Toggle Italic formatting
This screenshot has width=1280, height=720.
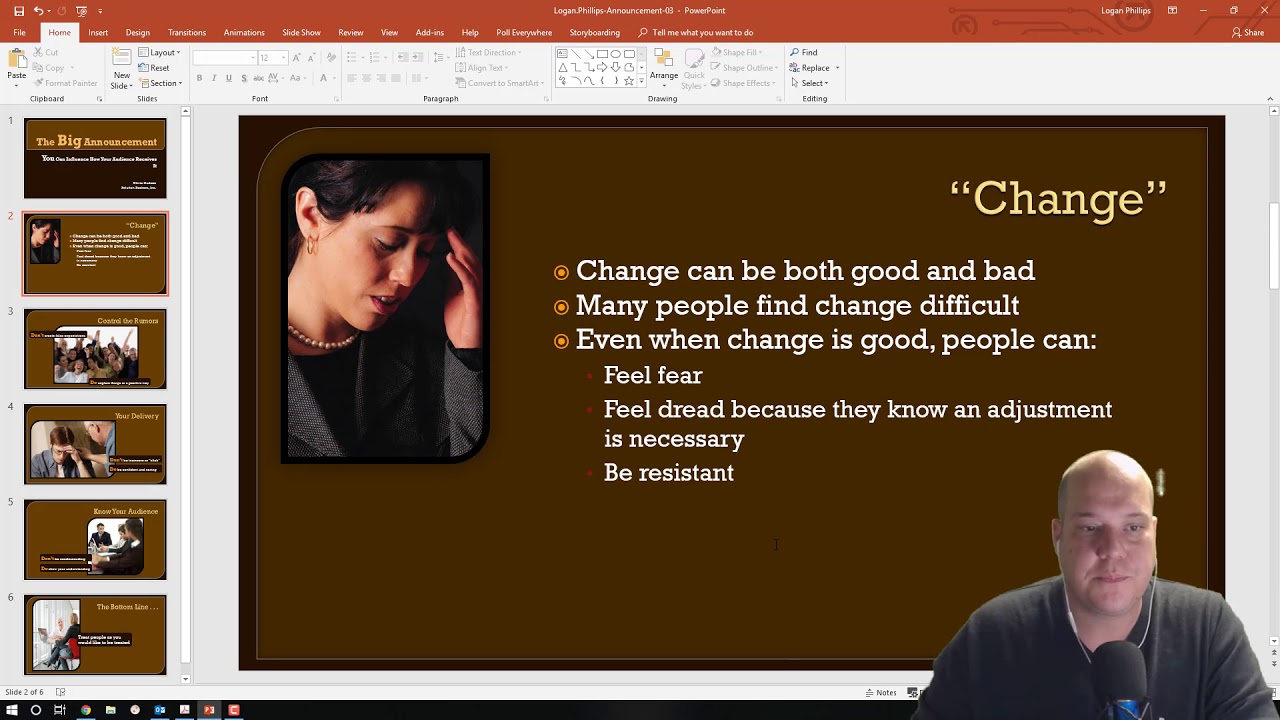214,78
